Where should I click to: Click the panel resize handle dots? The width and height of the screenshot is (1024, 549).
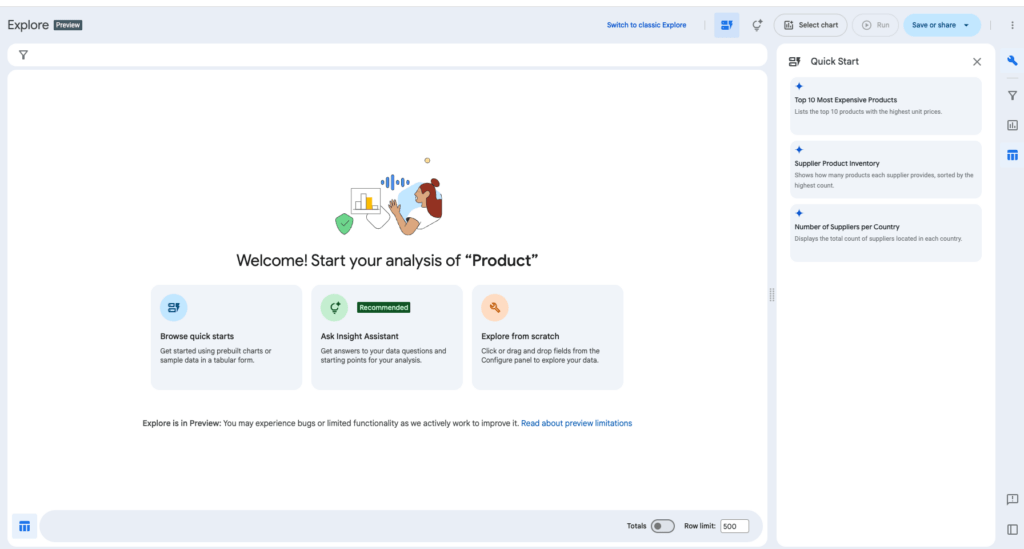[x=772, y=295]
